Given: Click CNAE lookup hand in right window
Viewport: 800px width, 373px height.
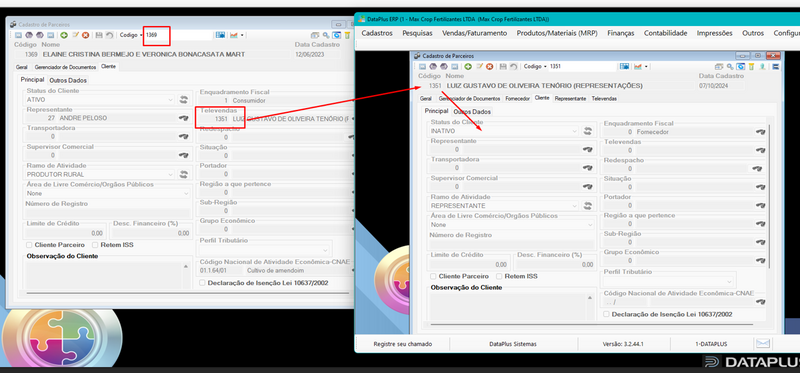Looking at the screenshot, I should click(x=760, y=302).
